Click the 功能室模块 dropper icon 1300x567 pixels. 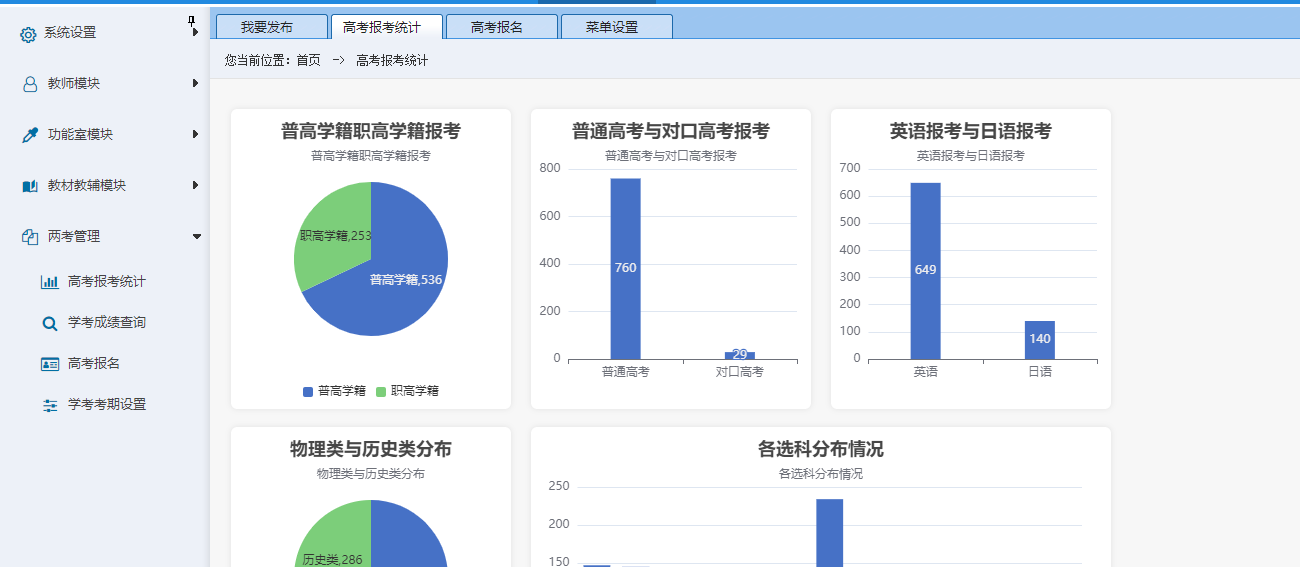30,135
